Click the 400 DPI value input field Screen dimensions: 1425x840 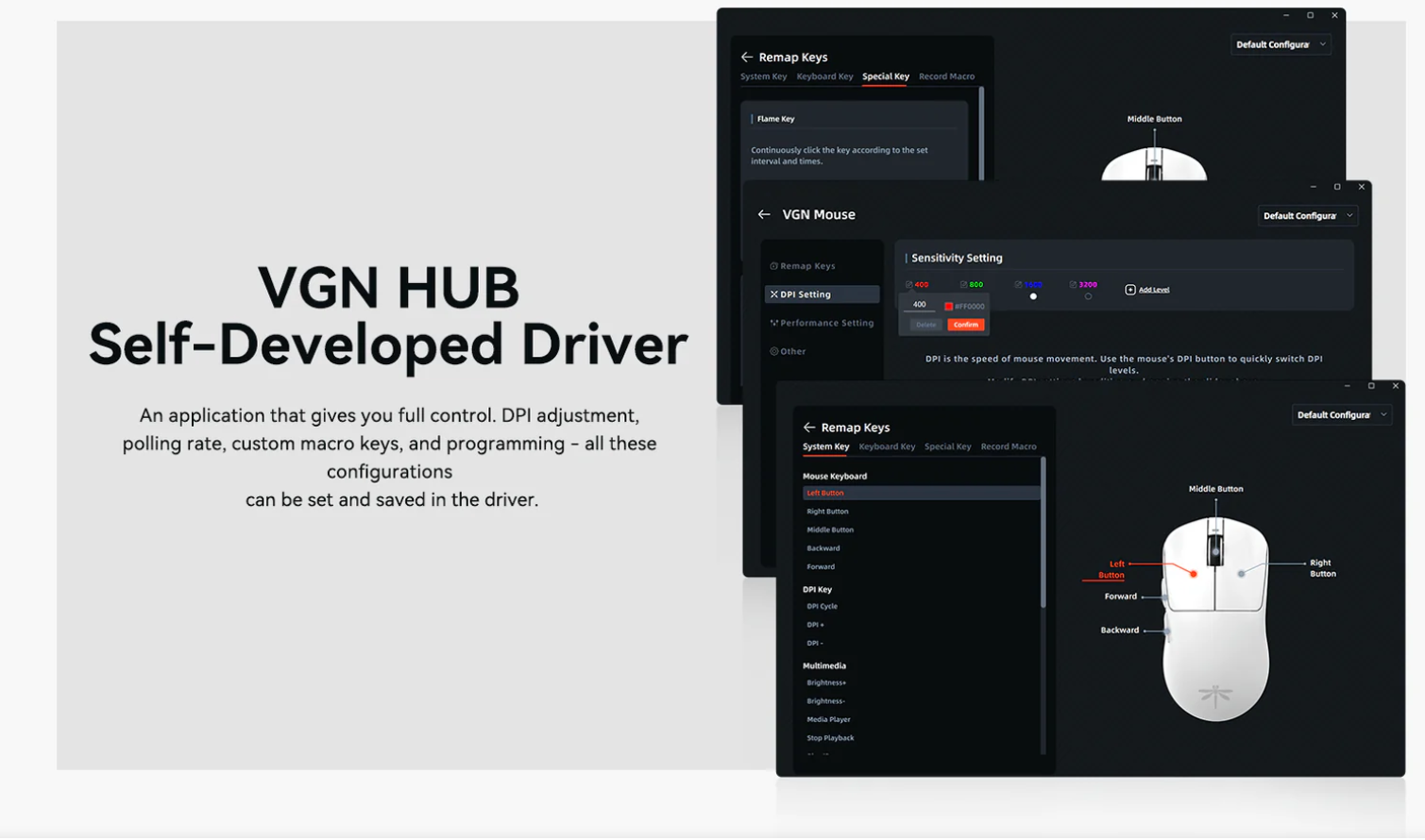[919, 305]
